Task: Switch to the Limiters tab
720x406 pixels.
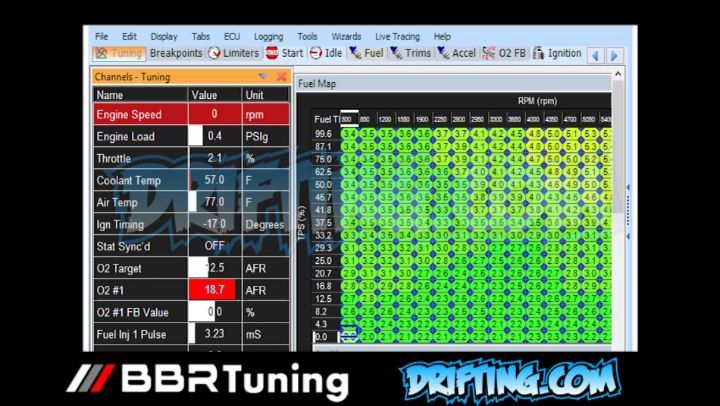Action: 233,53
